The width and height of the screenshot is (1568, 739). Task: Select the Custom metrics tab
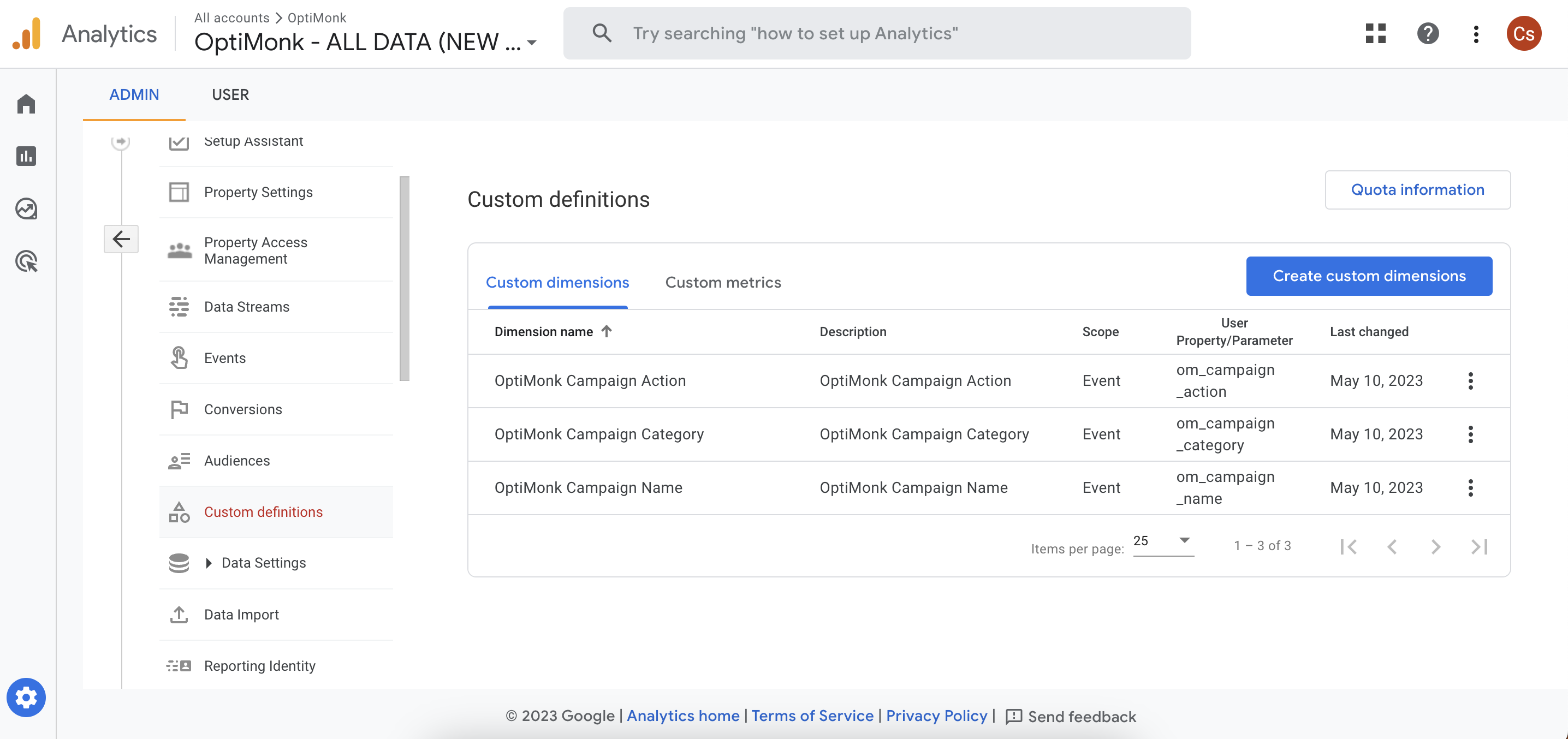pos(722,283)
